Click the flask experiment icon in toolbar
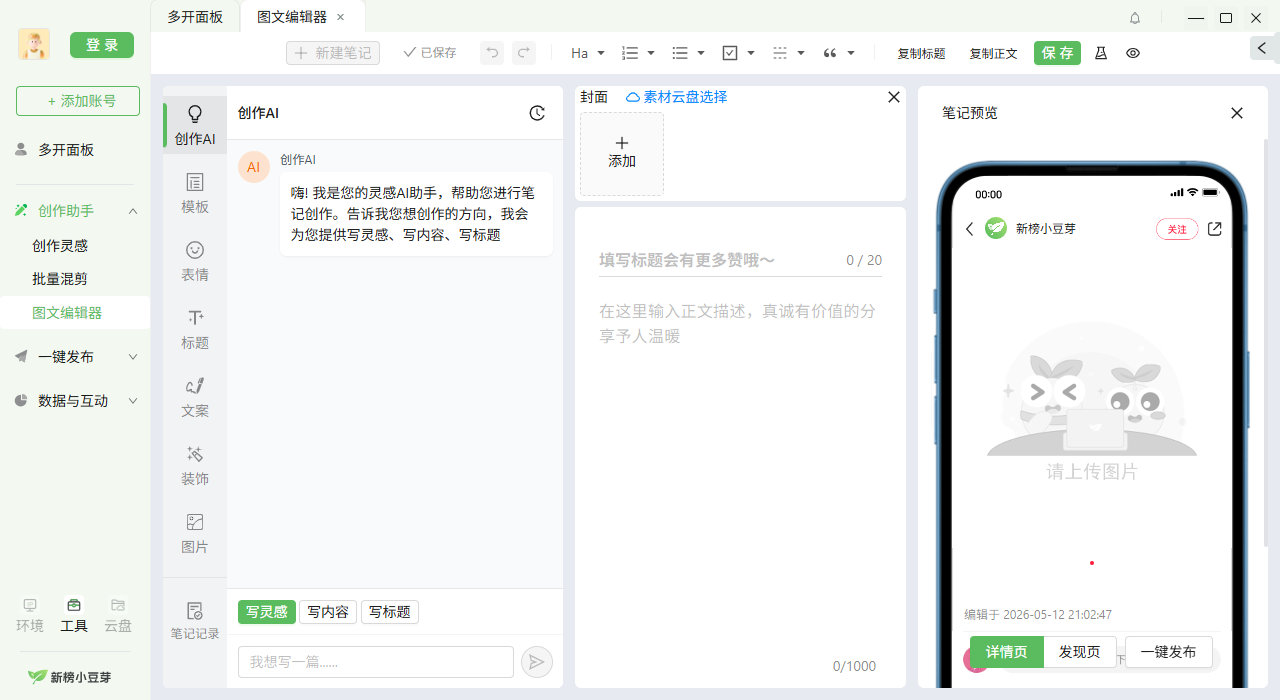The image size is (1280, 700). click(x=1101, y=53)
